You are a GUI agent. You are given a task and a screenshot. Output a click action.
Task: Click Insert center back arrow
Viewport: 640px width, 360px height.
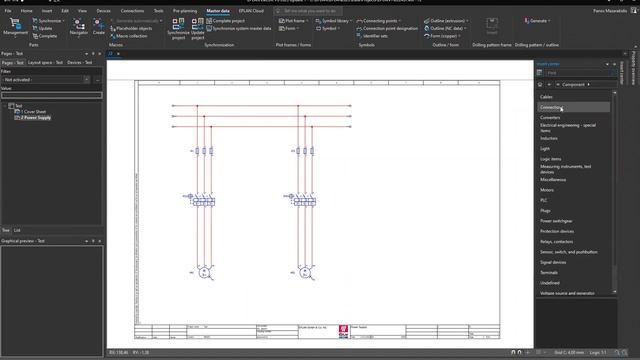click(x=549, y=84)
